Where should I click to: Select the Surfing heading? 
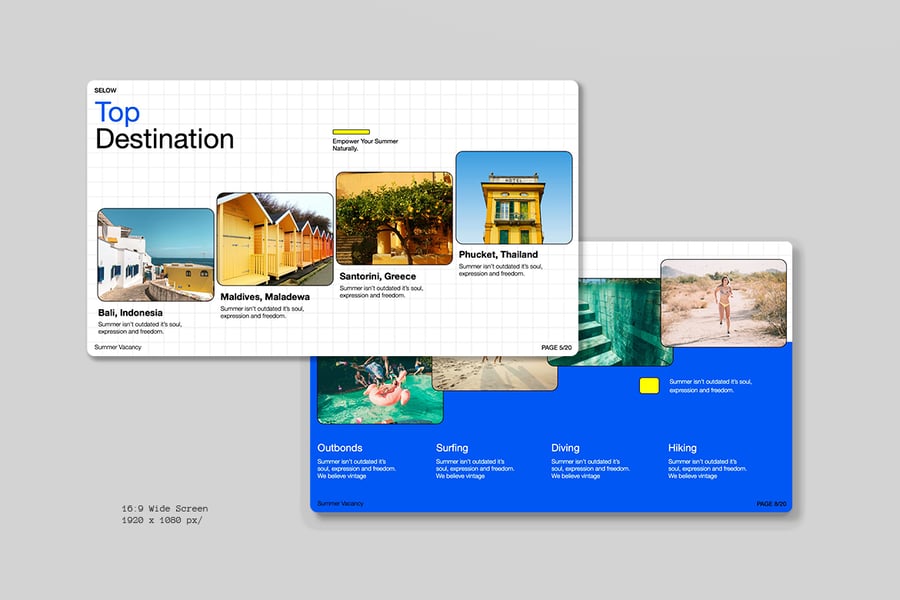click(452, 448)
